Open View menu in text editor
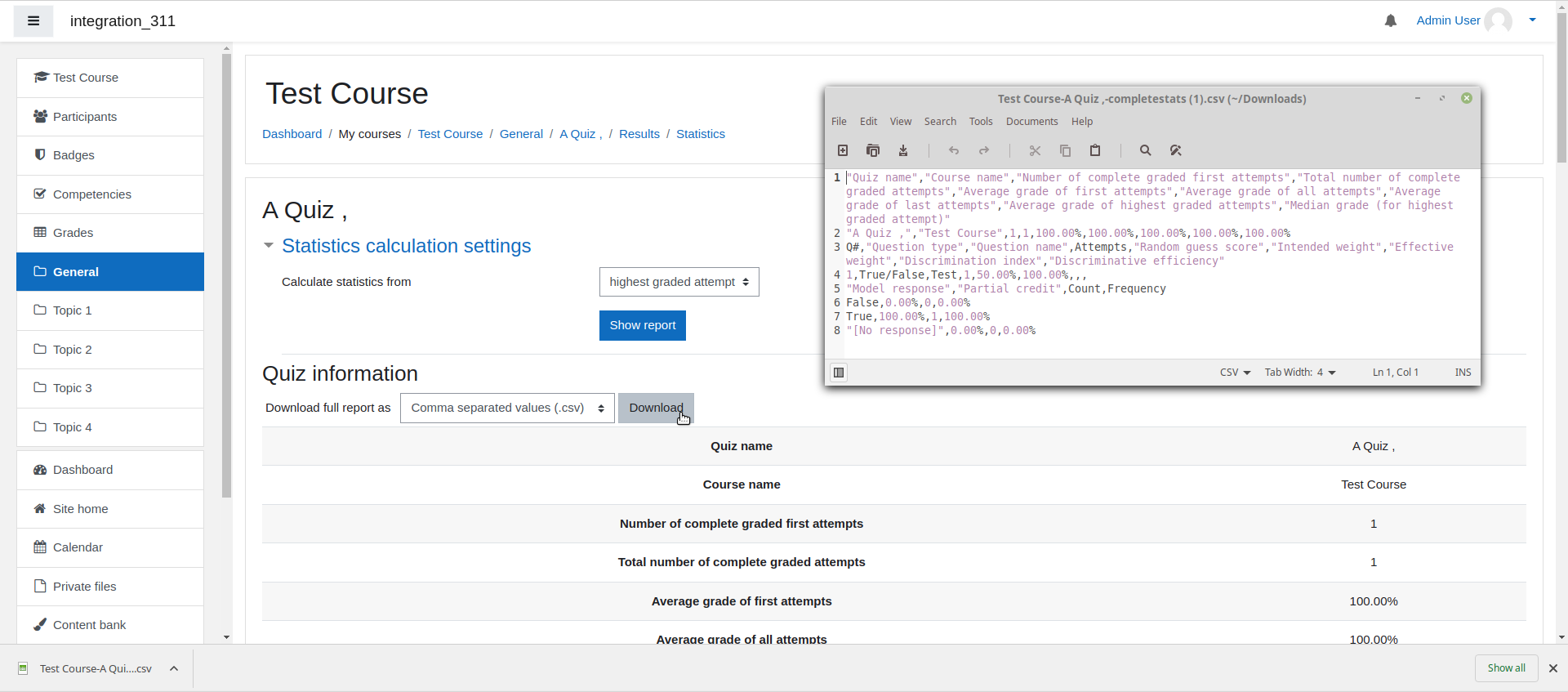This screenshot has height=692, width=1568. [x=901, y=122]
